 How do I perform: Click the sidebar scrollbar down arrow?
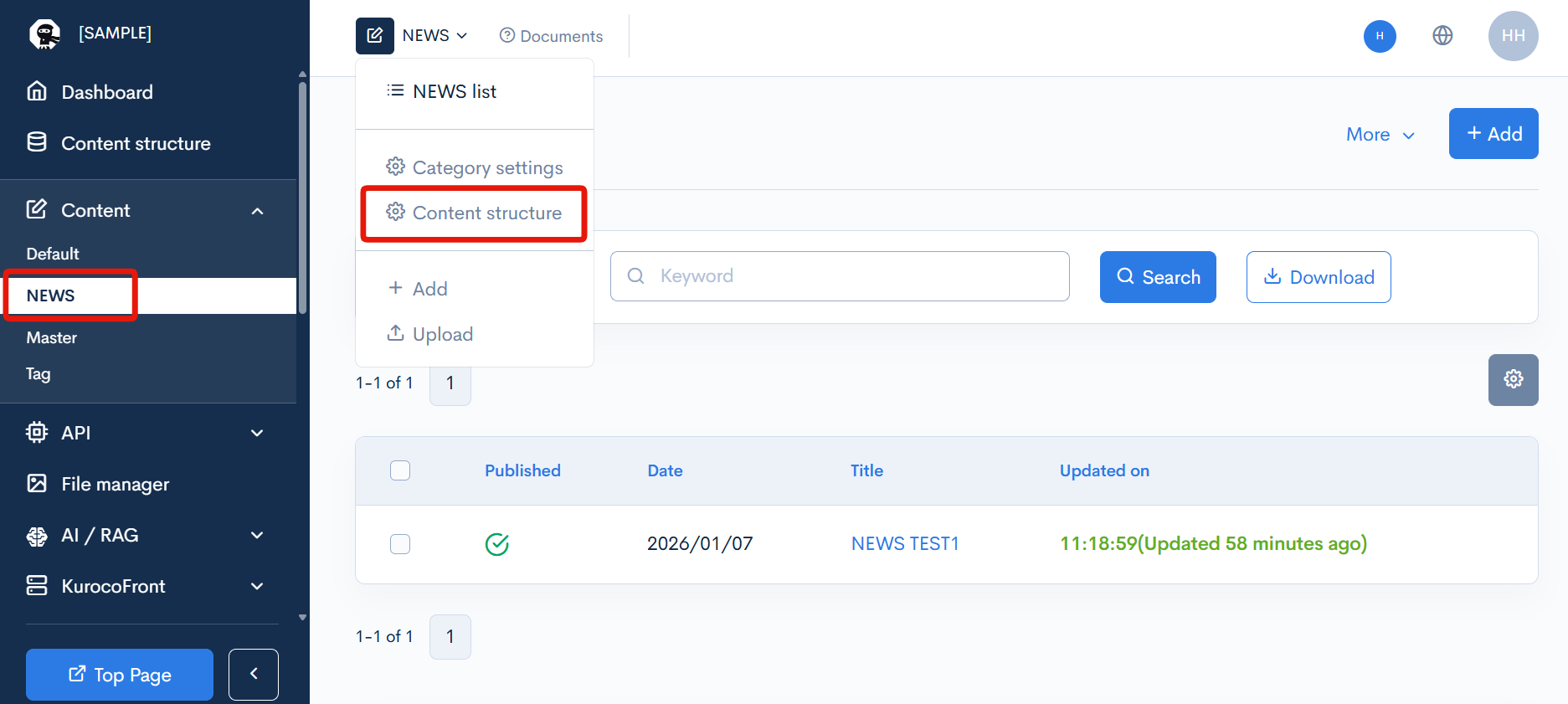[302, 618]
